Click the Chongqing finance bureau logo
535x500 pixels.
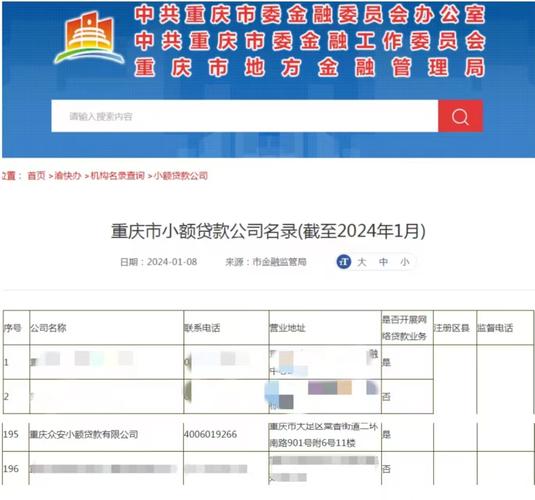pos(89,37)
